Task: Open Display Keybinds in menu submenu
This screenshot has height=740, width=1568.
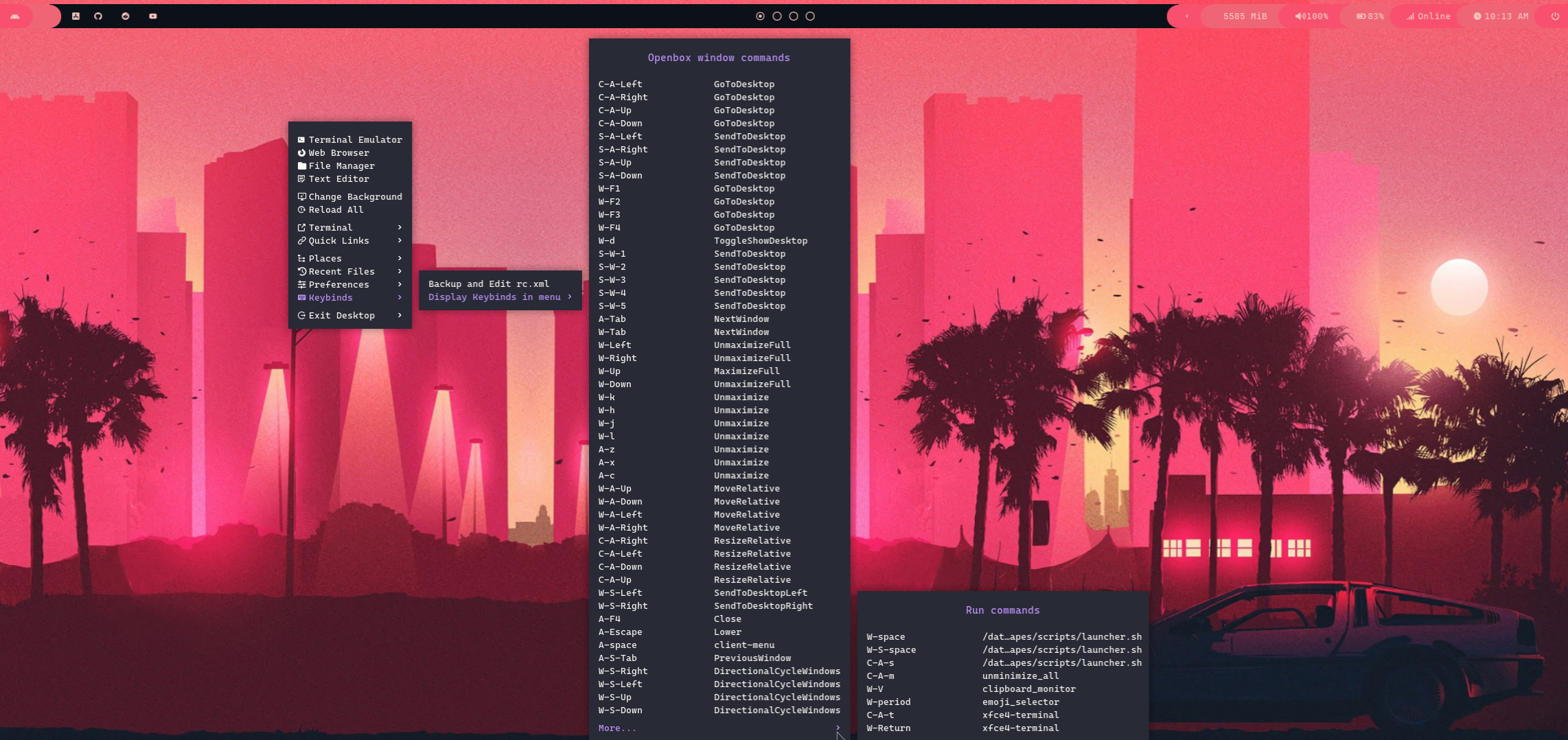Action: click(500, 297)
